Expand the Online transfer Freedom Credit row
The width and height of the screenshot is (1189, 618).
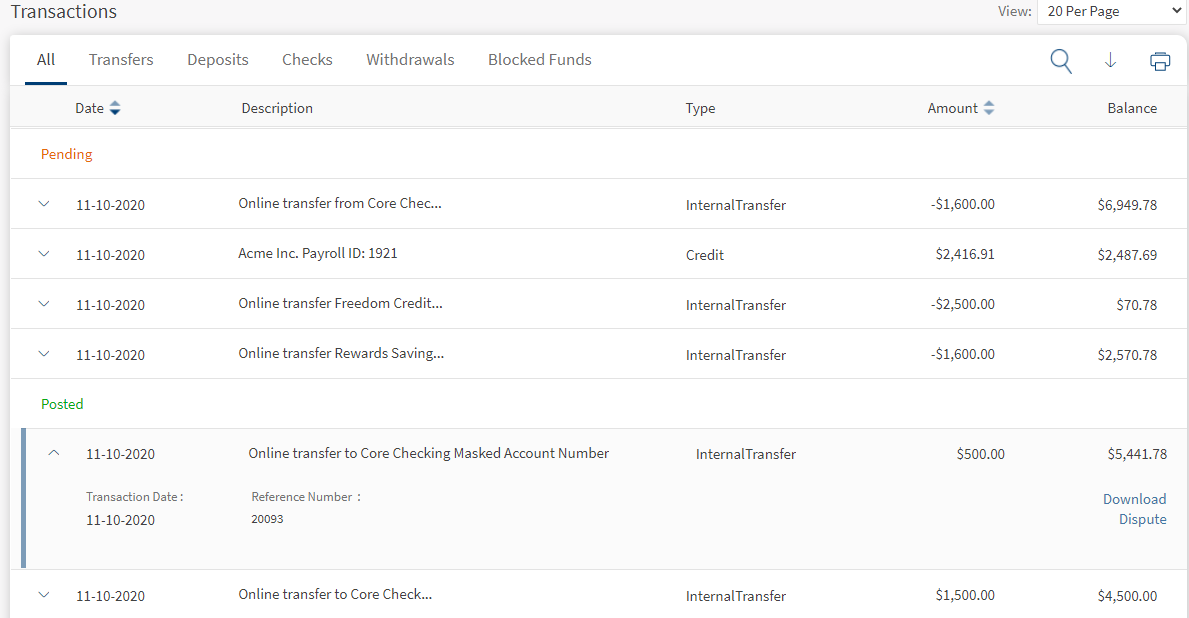click(43, 304)
